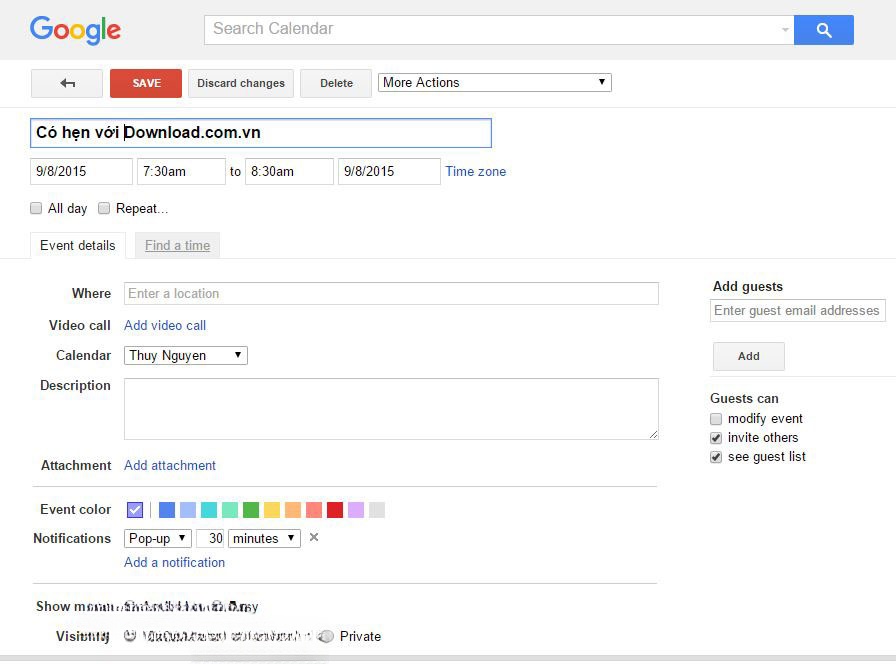
Task: Enable the All day checkbox
Action: [x=36, y=208]
